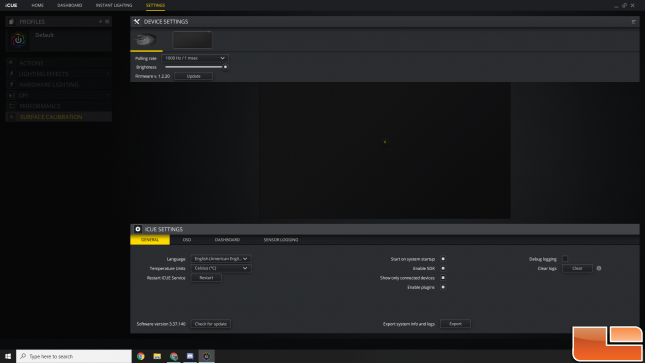Click the Clear logs info icon
This screenshot has height=363, width=645.
coord(599,268)
